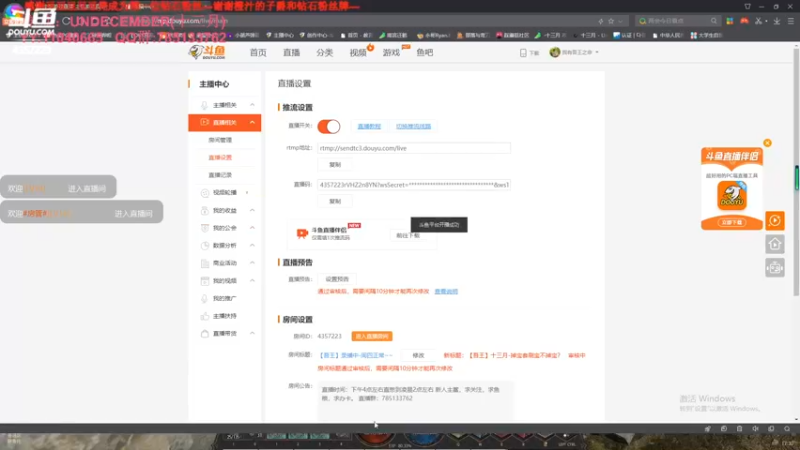Click the browser search box

[x=678, y=21]
